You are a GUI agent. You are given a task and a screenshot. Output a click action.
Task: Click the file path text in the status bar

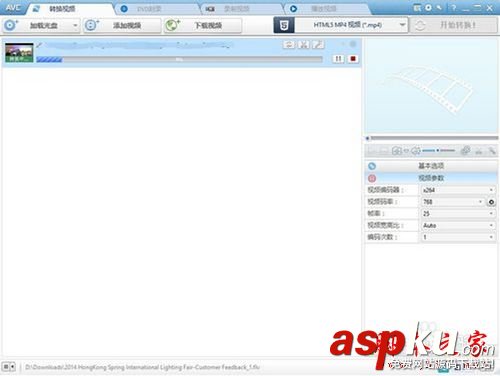coord(142,367)
